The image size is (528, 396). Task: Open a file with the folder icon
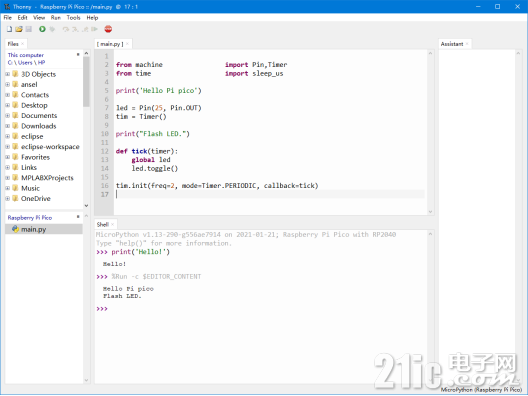coord(19,29)
